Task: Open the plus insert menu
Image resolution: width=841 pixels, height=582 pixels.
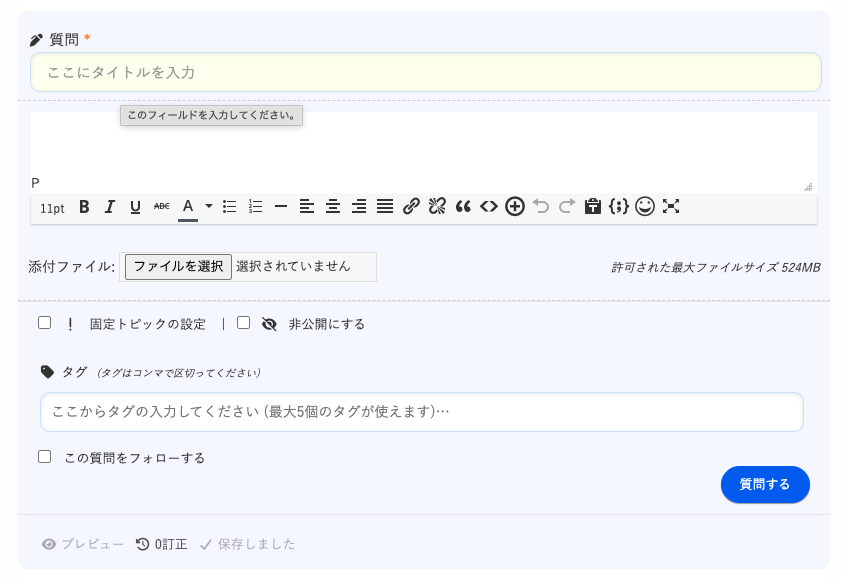Action: pos(515,207)
